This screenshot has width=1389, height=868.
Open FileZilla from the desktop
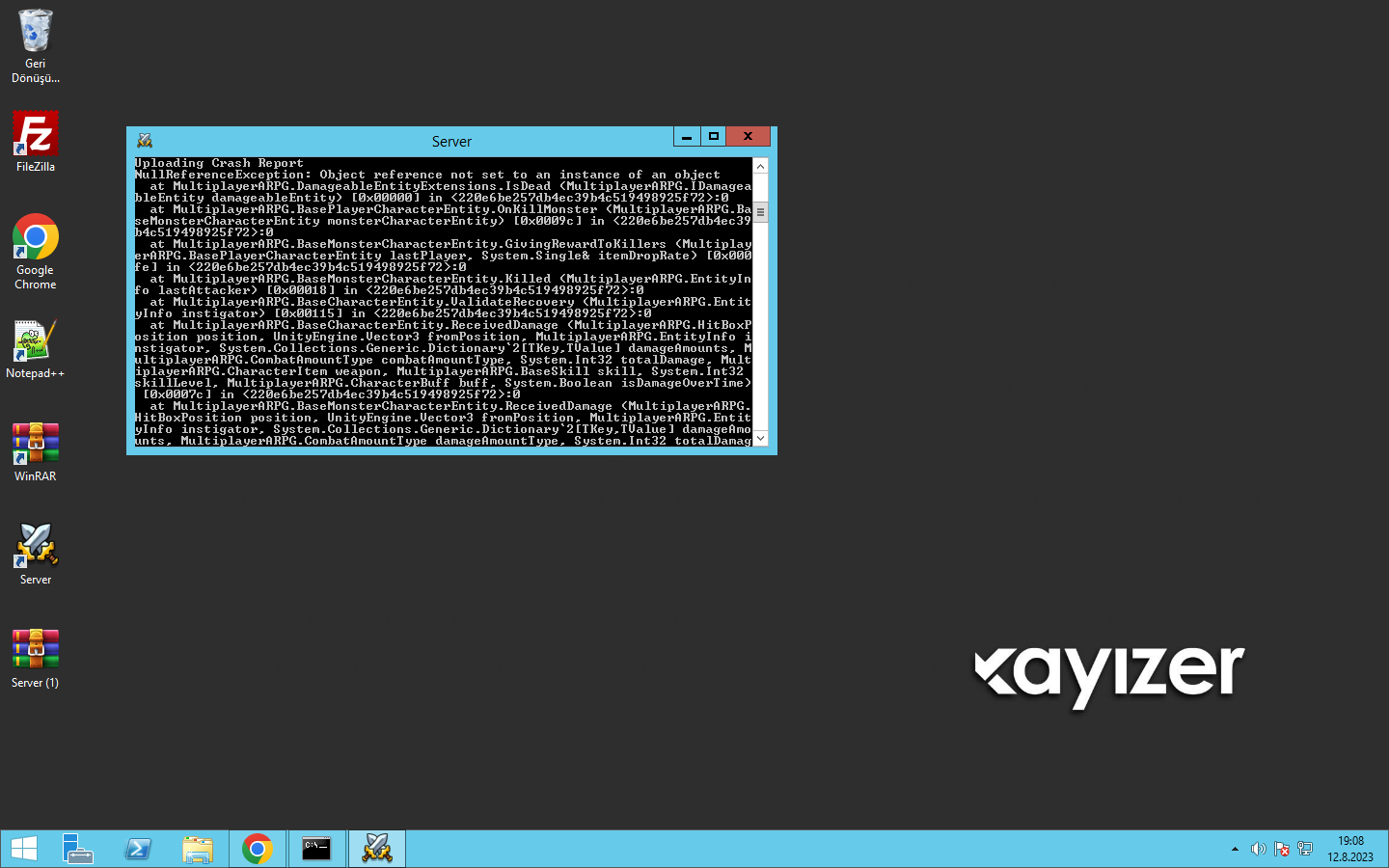click(x=35, y=133)
